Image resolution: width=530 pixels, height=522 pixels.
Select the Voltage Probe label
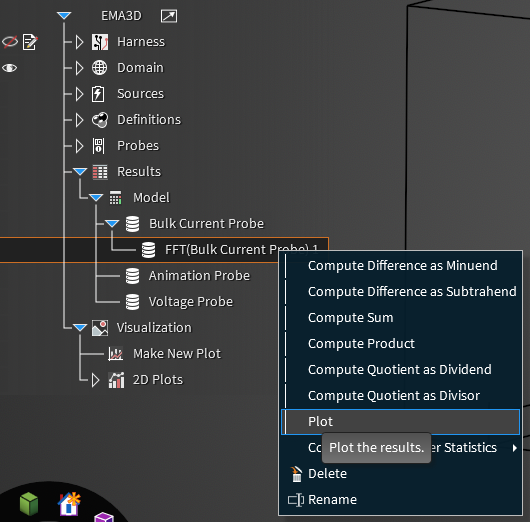191,302
